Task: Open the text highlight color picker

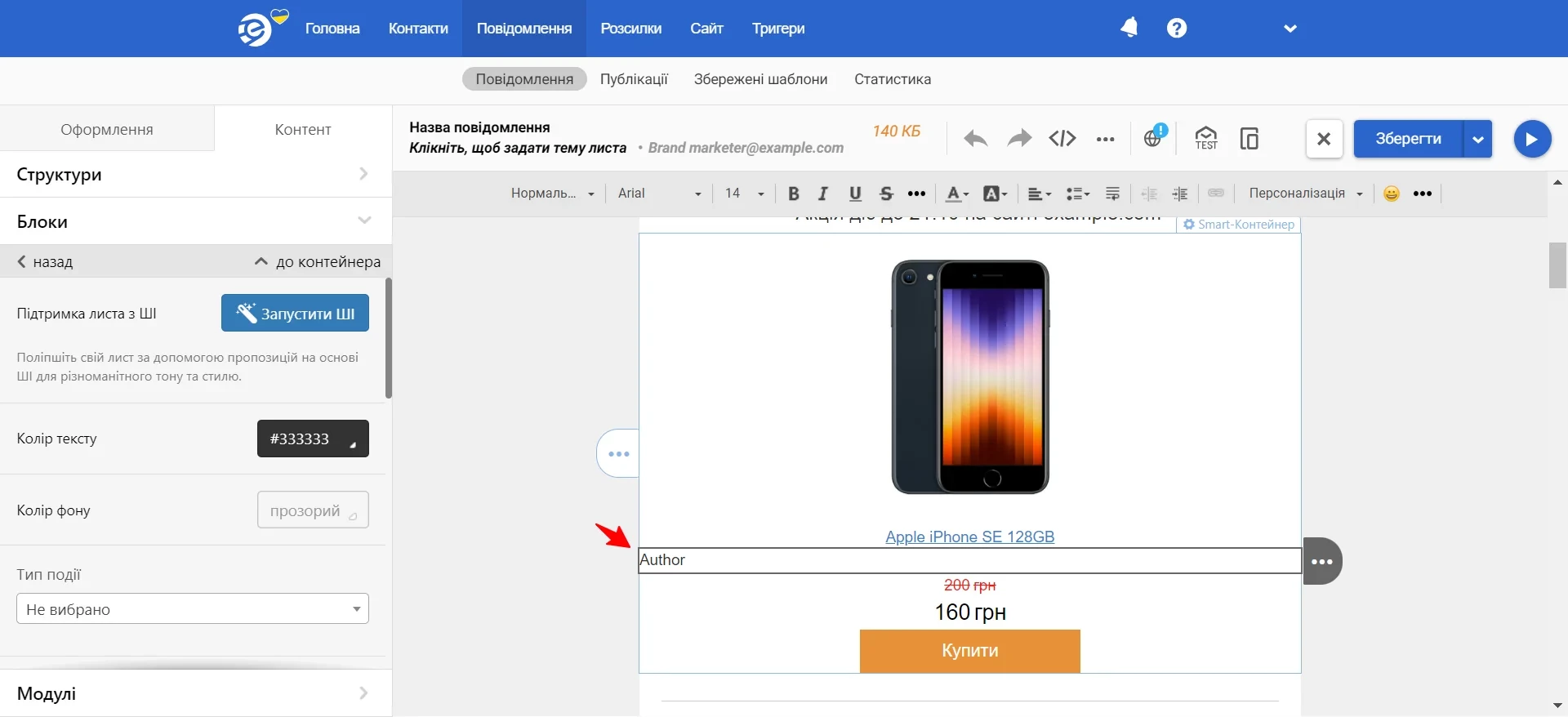Action: (995, 194)
